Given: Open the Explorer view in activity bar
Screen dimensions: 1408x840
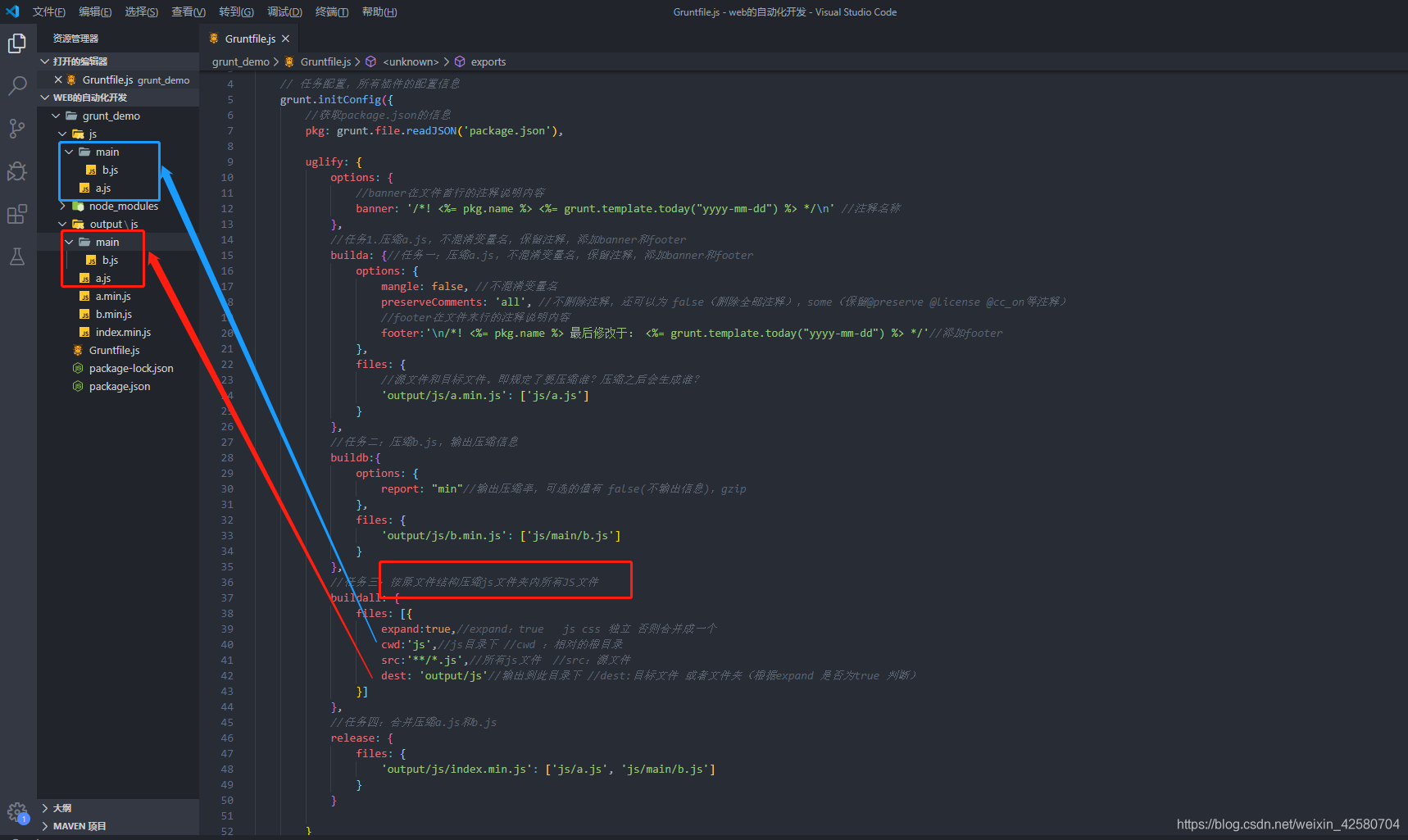Looking at the screenshot, I should [x=17, y=43].
